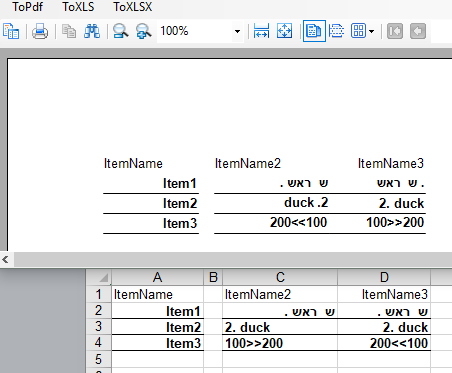Select column A header in spreadsheet

[x=157, y=277]
